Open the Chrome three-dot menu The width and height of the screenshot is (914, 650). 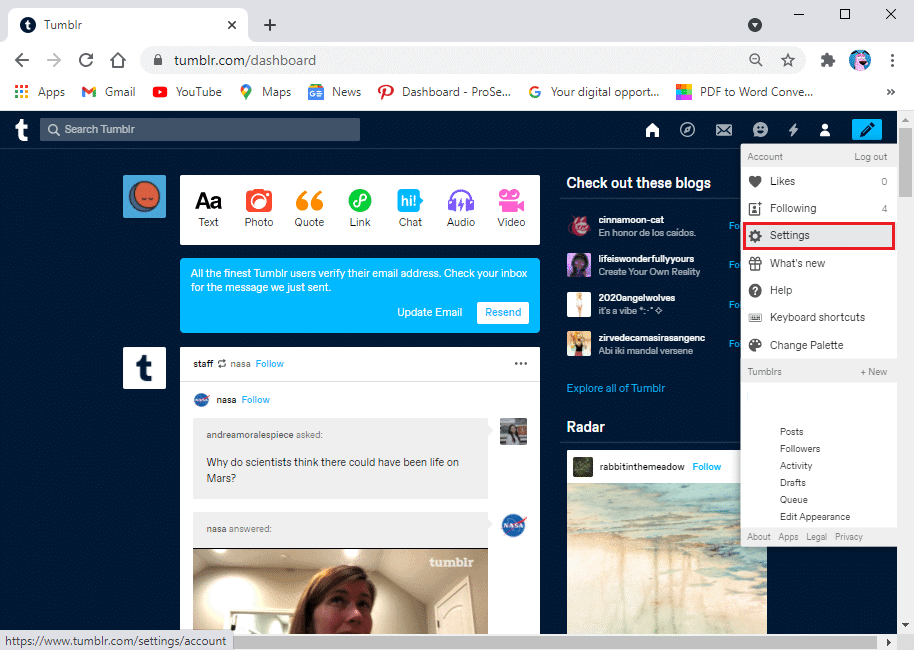893,60
